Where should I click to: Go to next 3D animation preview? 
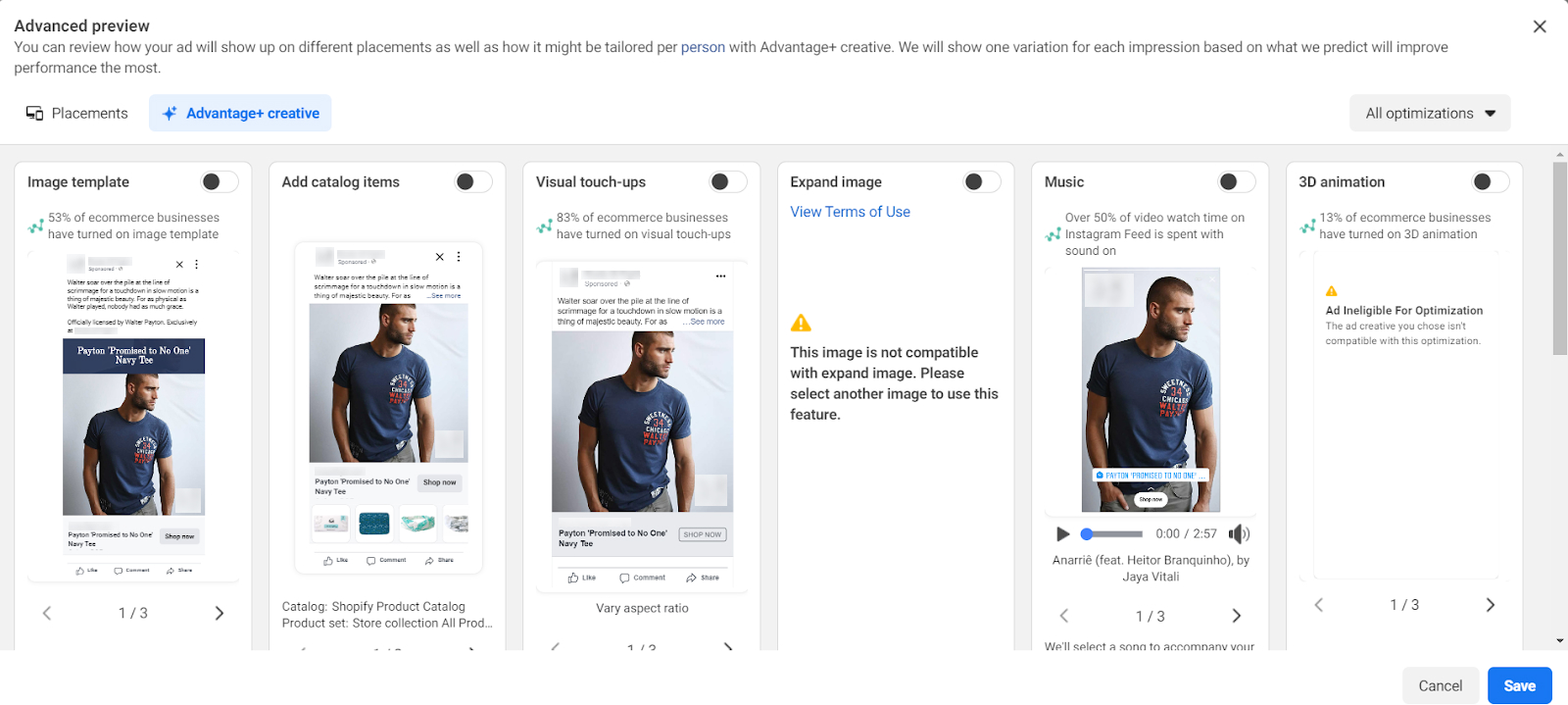tap(1491, 605)
